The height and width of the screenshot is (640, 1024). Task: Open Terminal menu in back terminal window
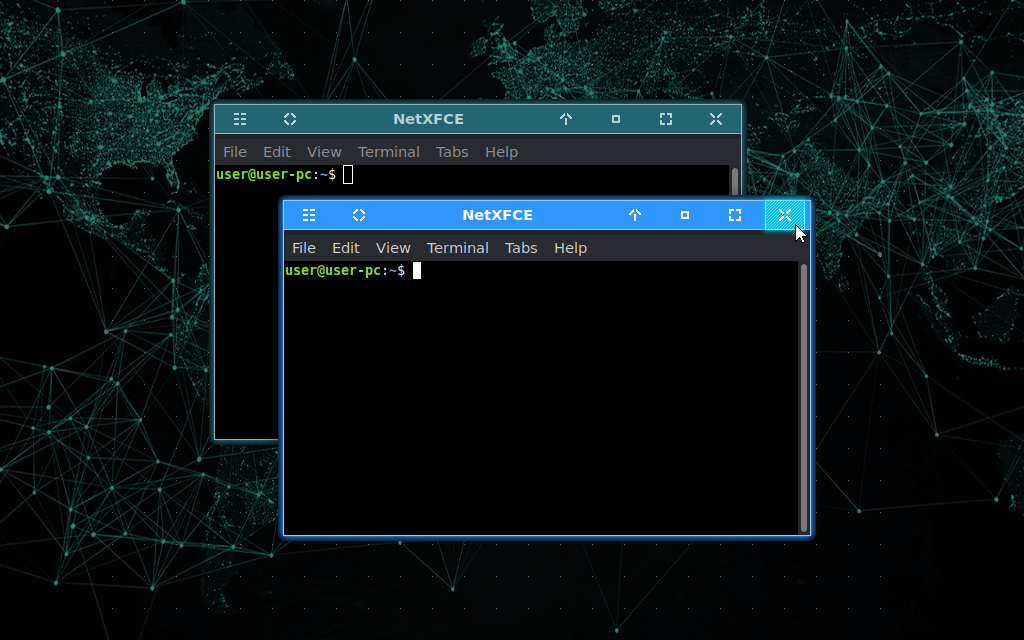(x=389, y=152)
